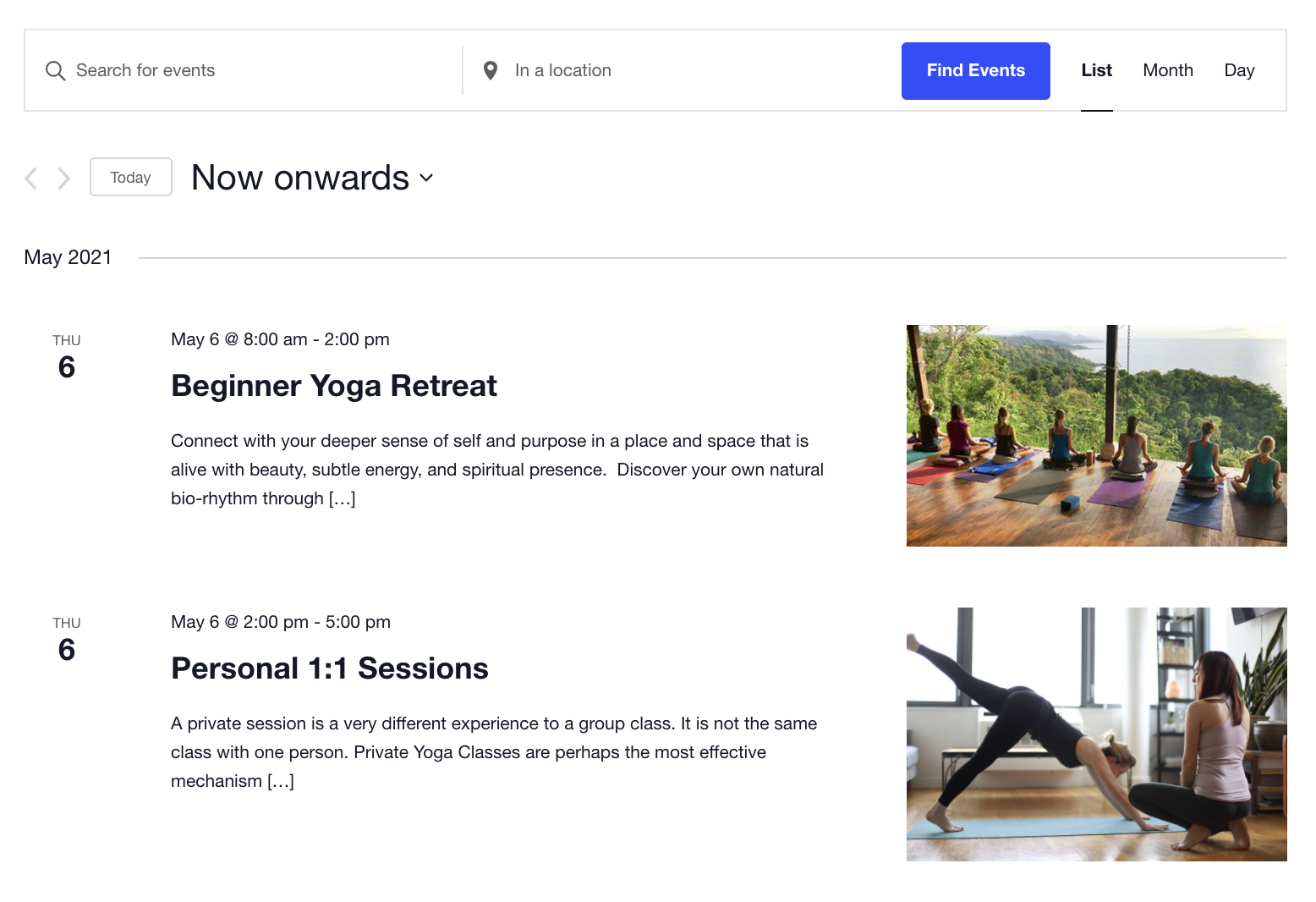Select the THU 6 date marker for retreat
Screen dimensions: 1316x902
point(66,355)
